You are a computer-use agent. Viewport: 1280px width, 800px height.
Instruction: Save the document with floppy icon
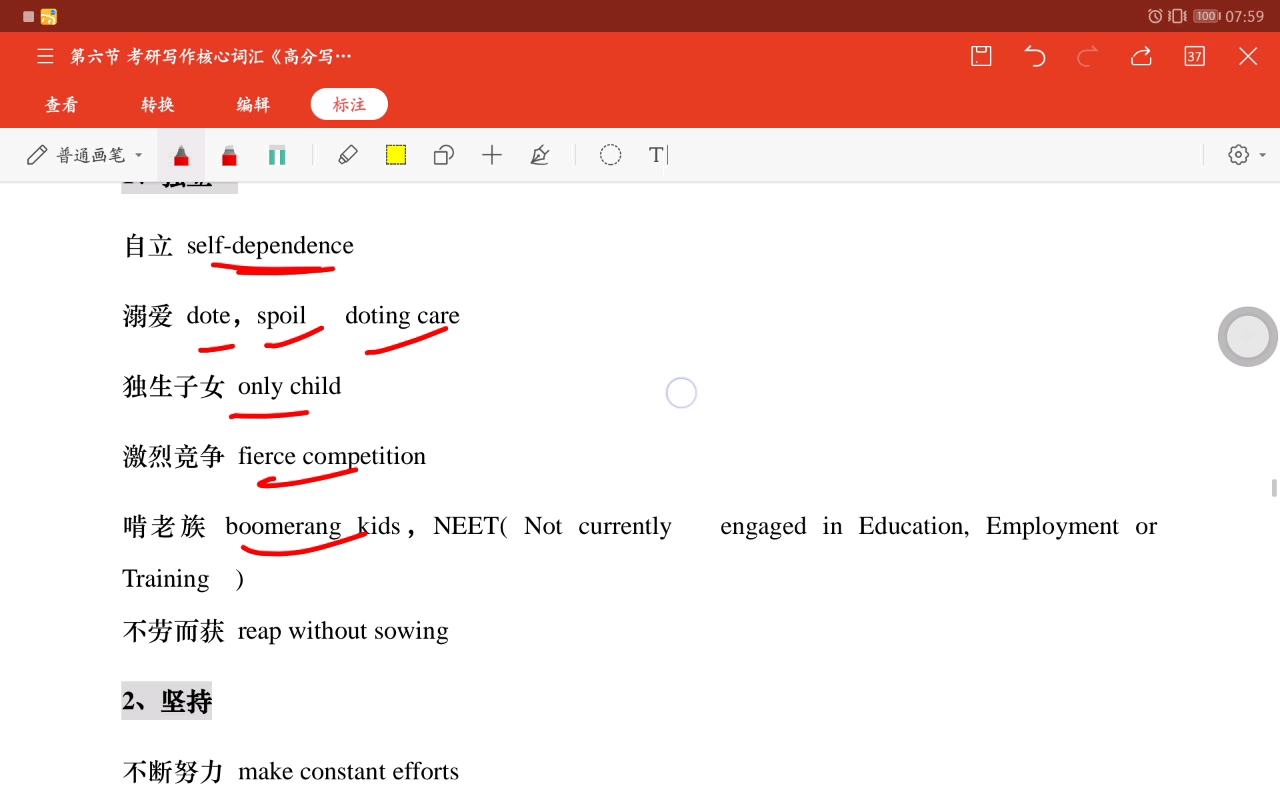pos(981,56)
